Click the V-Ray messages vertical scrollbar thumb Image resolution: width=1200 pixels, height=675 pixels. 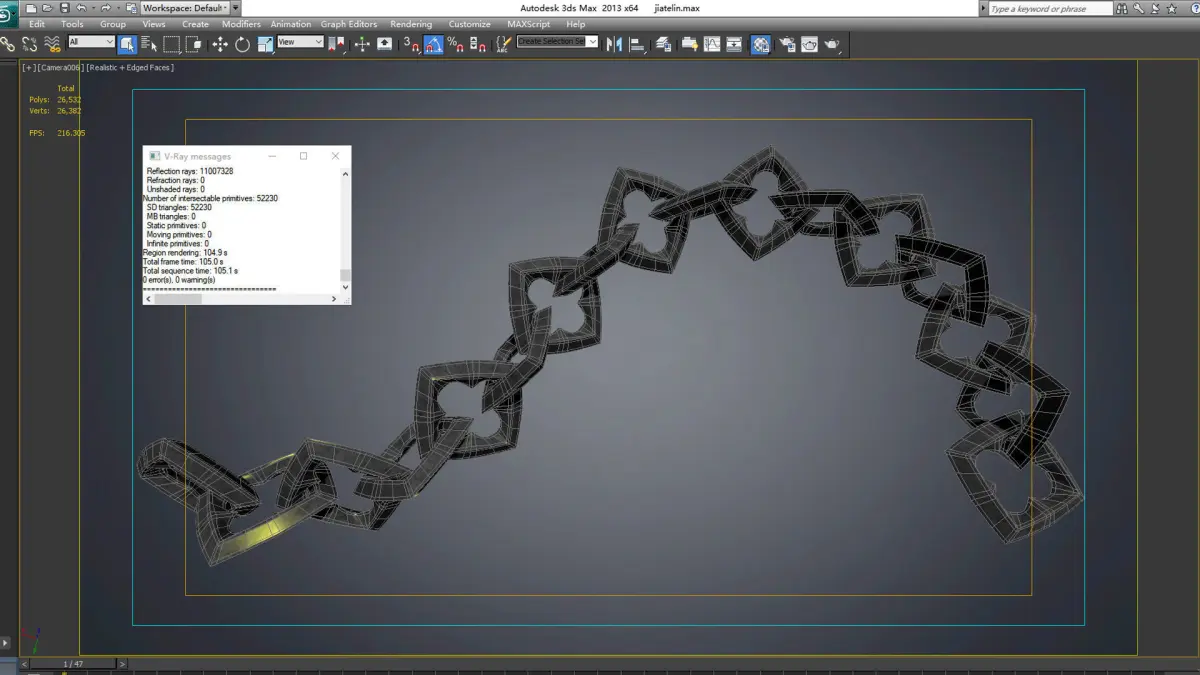point(346,275)
